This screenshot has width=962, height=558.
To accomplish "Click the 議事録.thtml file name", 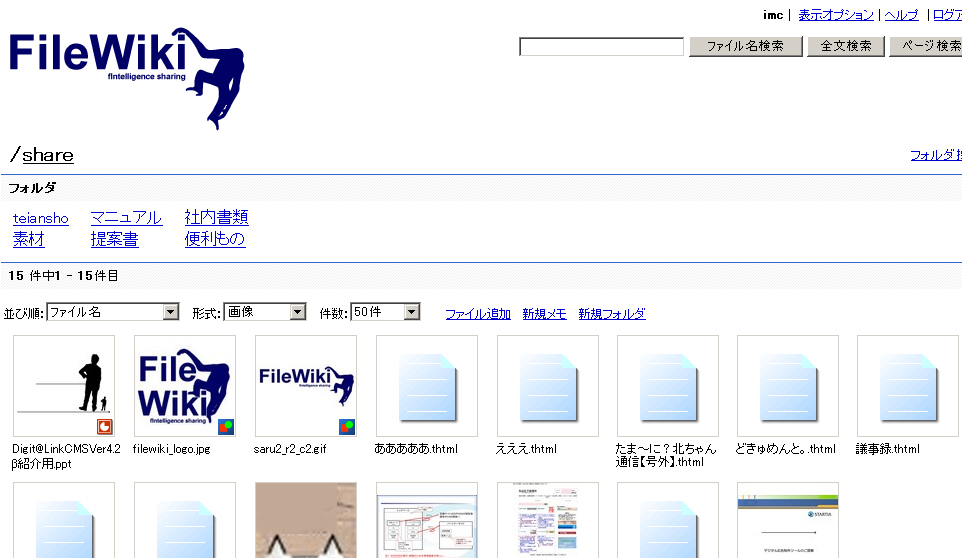I will [888, 449].
